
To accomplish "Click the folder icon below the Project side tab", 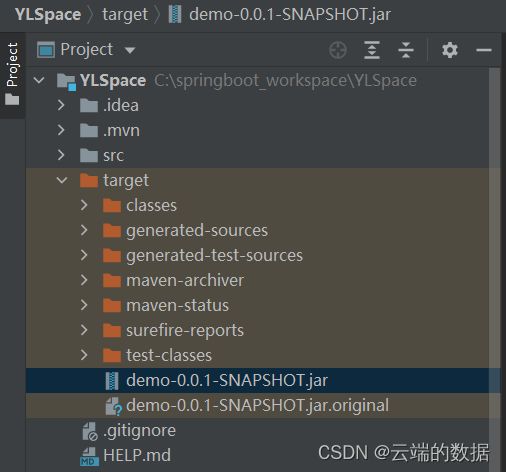I will pos(12,99).
